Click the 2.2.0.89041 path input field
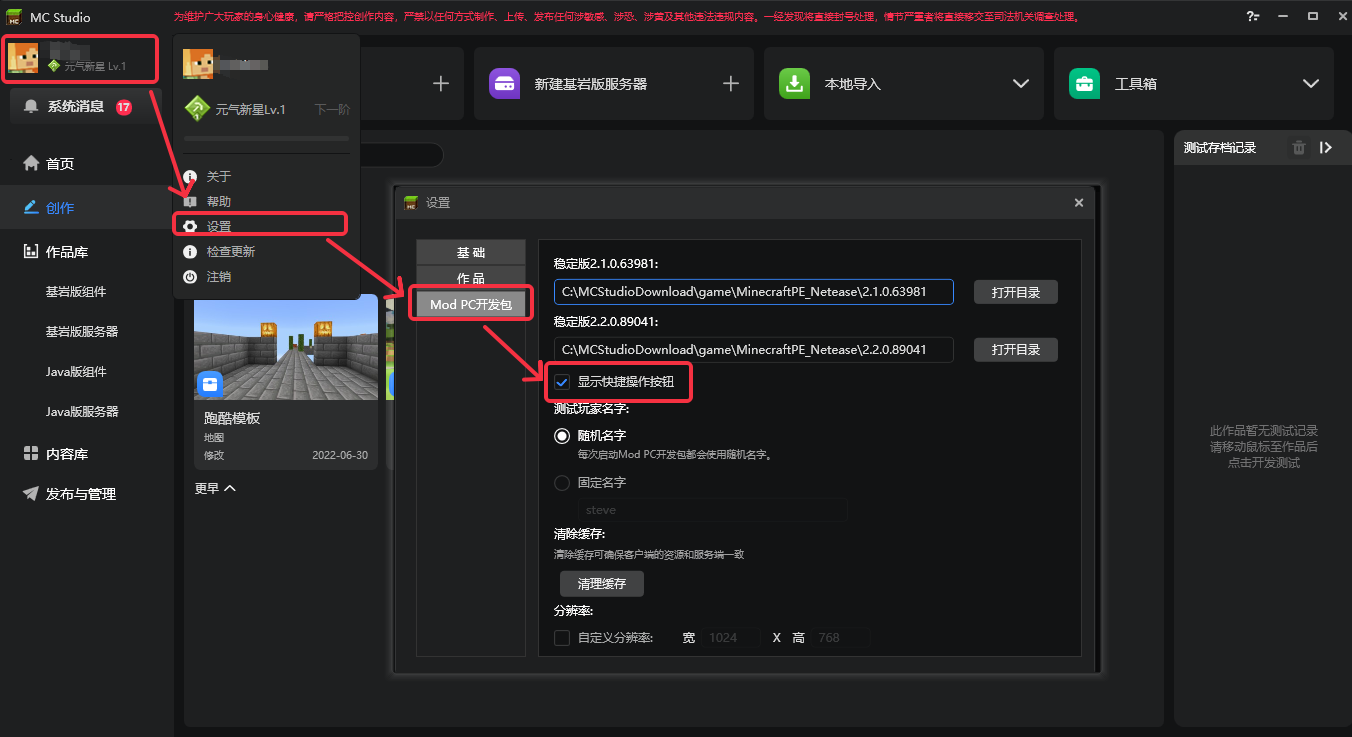1352x737 pixels. pyautogui.click(x=754, y=350)
